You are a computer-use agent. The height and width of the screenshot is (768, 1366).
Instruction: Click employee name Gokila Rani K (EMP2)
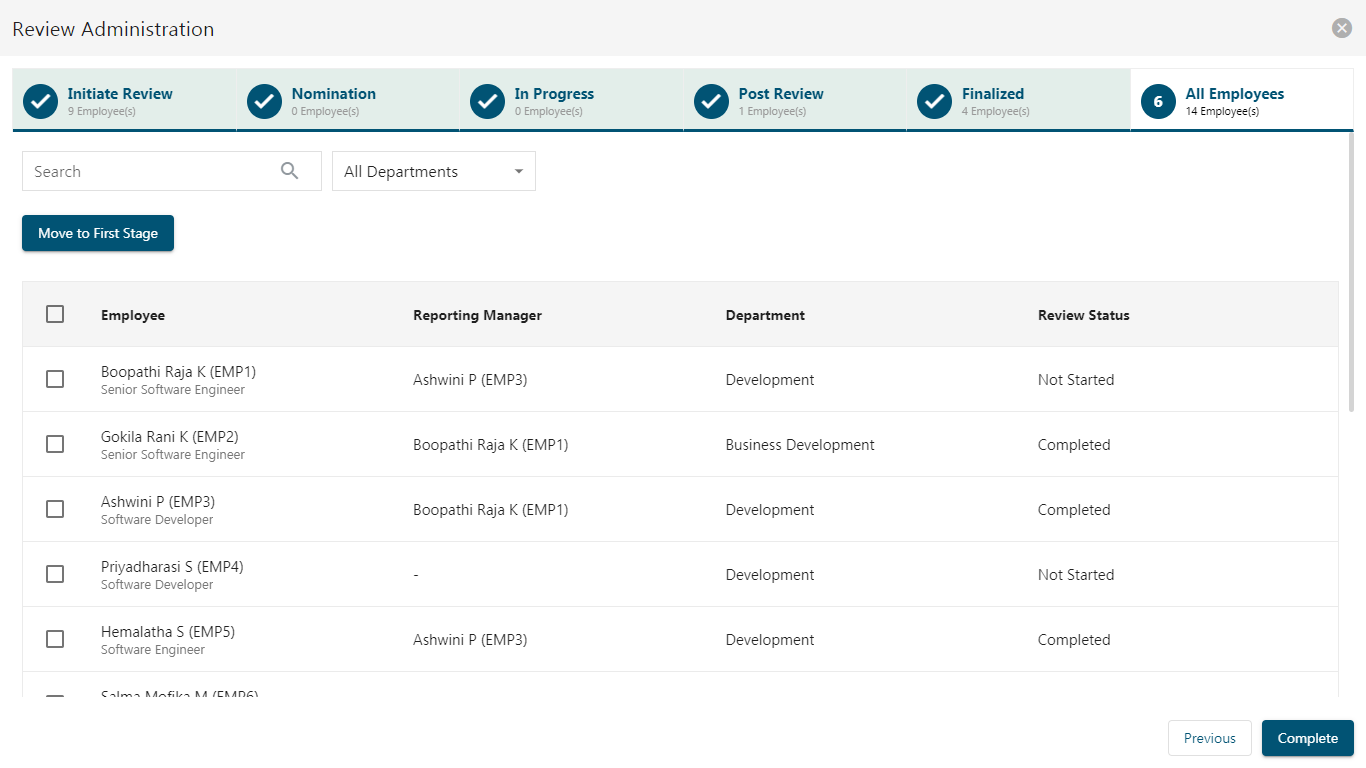coord(170,437)
